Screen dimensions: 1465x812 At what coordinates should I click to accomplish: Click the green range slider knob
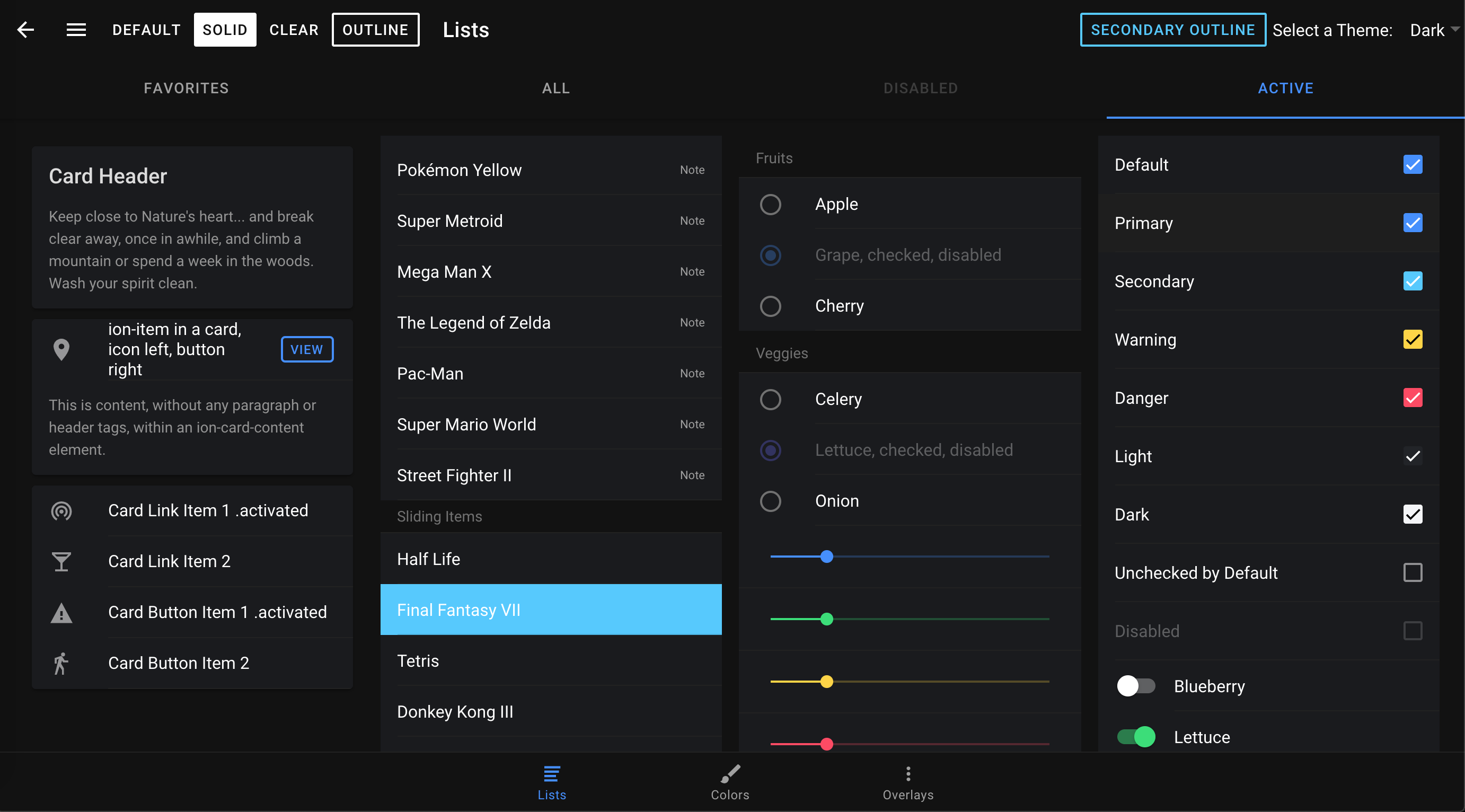(827, 619)
